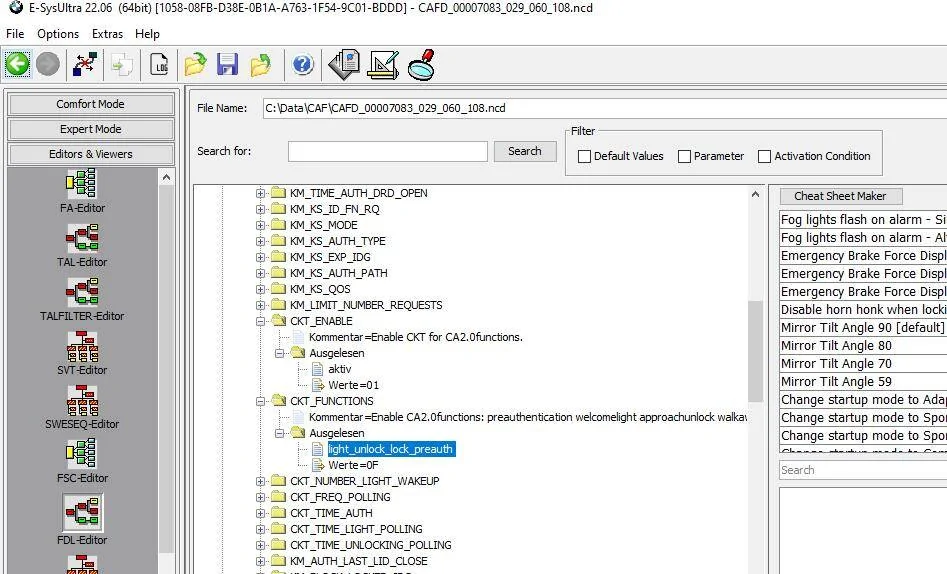Collapse the CKT_FUNCTIONS node

coord(260,401)
